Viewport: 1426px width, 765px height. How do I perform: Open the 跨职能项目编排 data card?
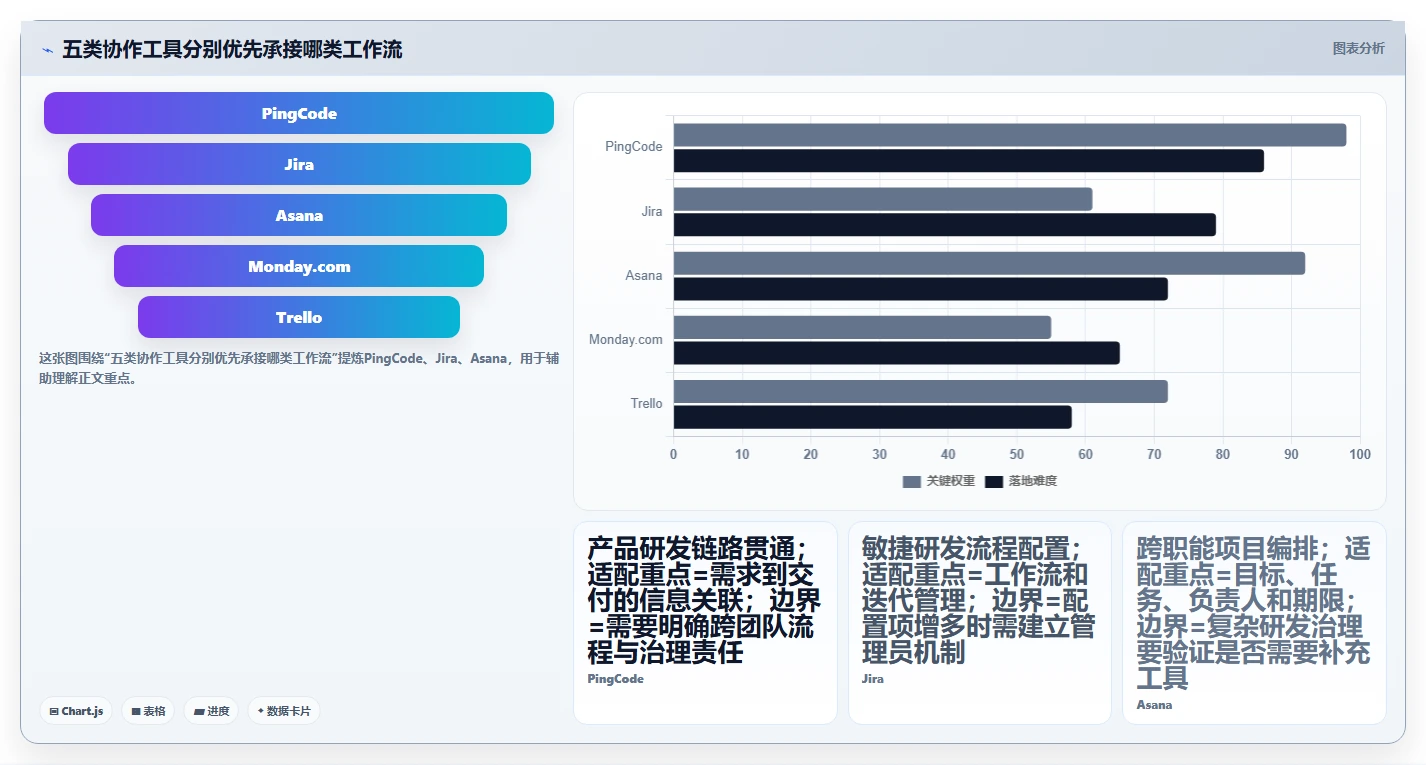click(1254, 622)
